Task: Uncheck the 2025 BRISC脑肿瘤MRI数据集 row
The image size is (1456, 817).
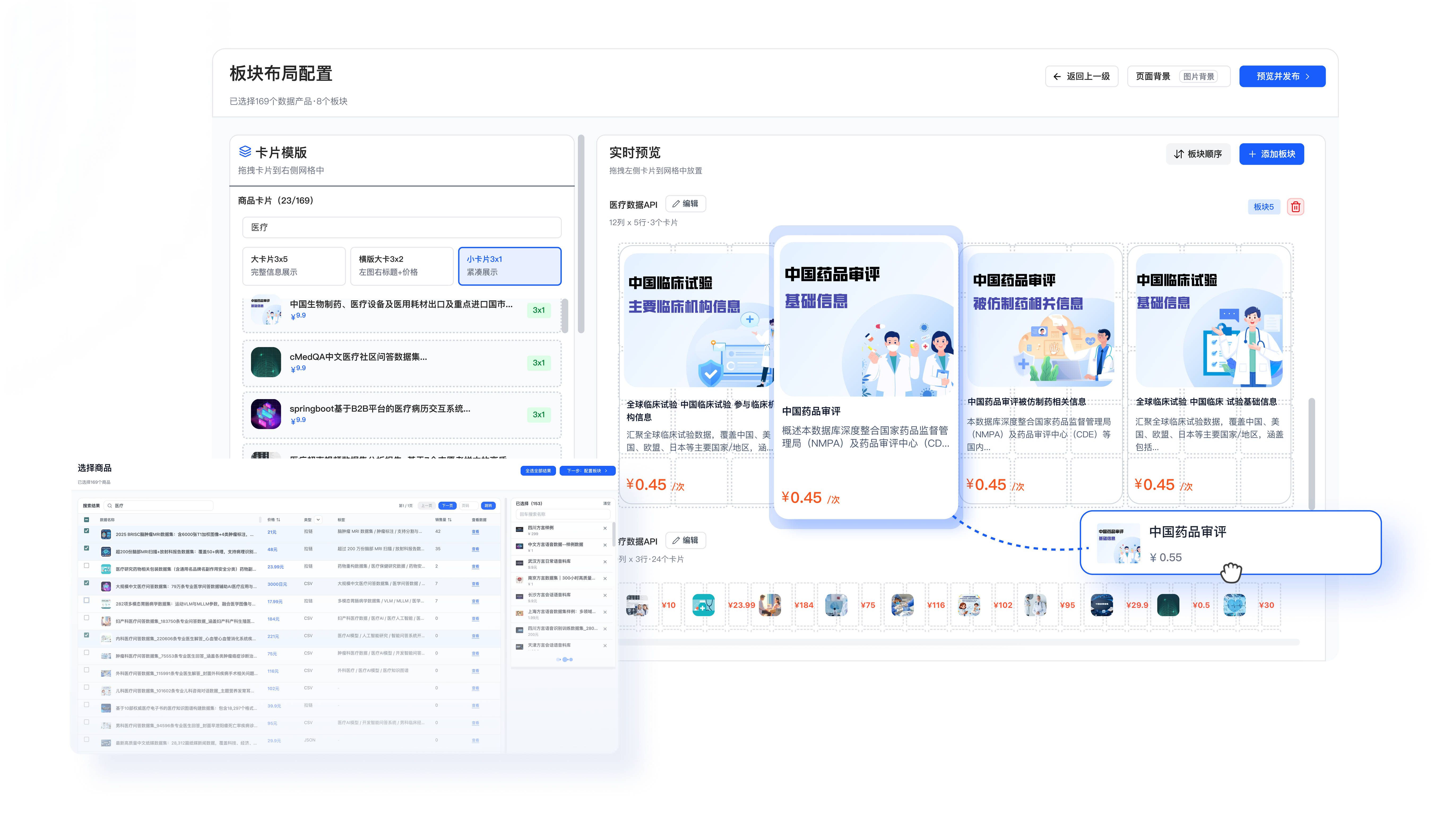Action: click(87, 530)
